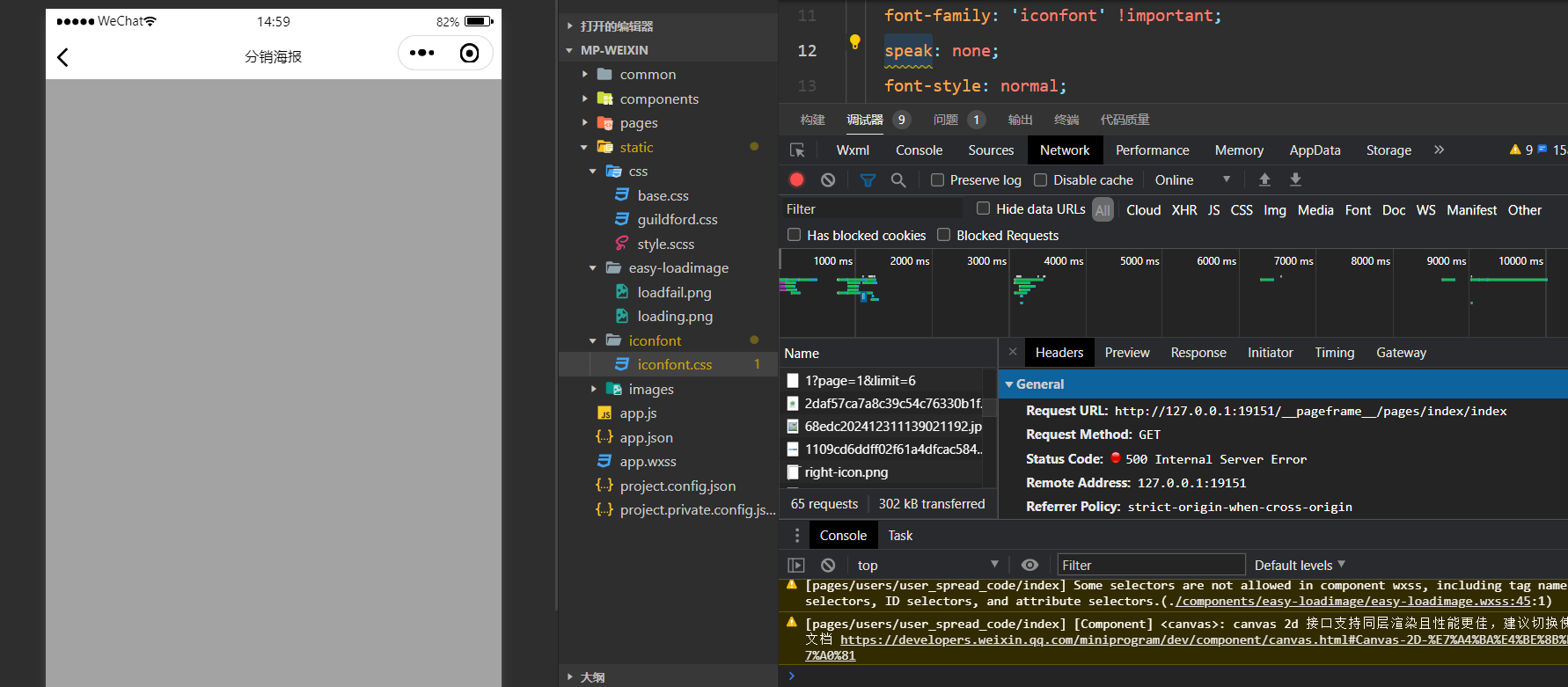This screenshot has height=687, width=1568.
Task: Export HAR file with download arrow
Action: pos(1295,179)
